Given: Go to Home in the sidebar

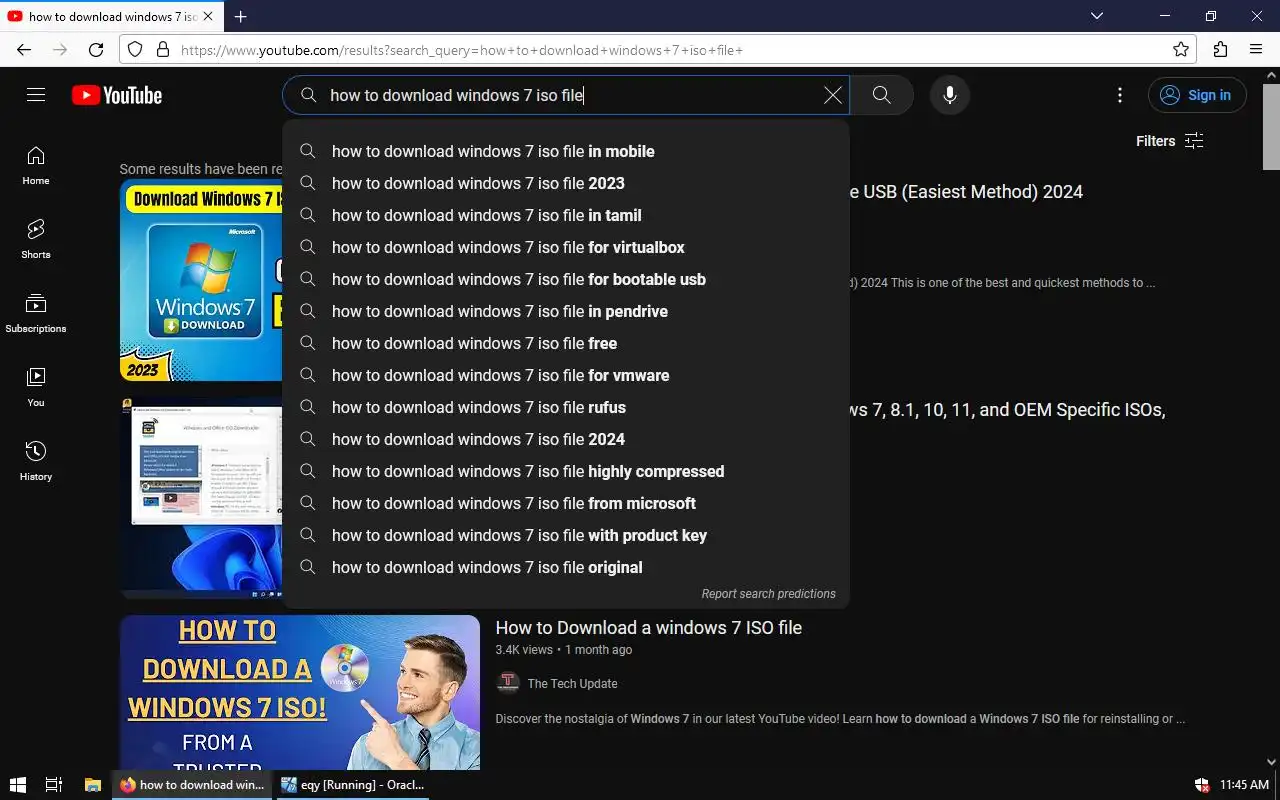Looking at the screenshot, I should click(x=36, y=166).
